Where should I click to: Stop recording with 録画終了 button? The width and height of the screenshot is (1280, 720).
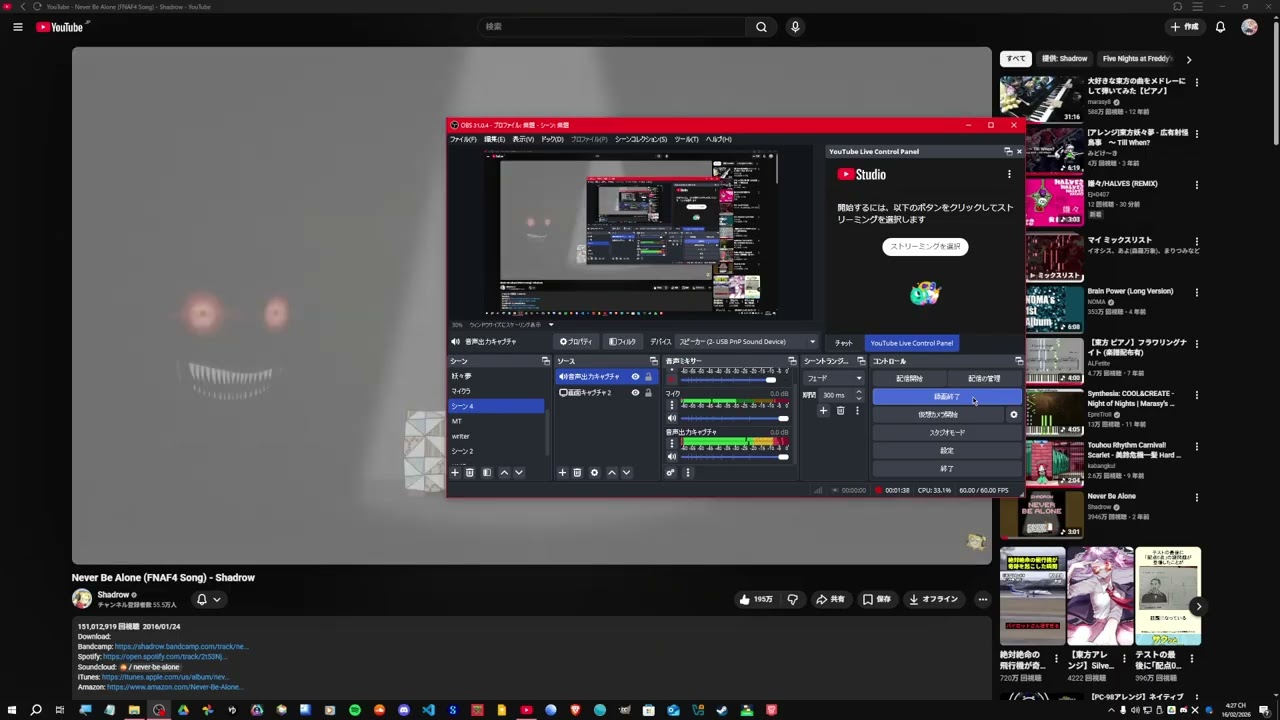coord(947,397)
